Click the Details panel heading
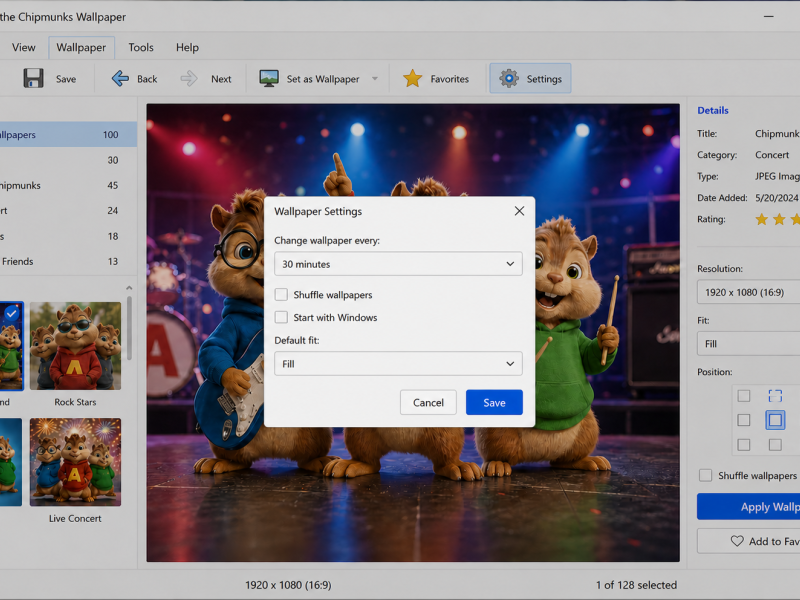This screenshot has height=600, width=800. 713,110
